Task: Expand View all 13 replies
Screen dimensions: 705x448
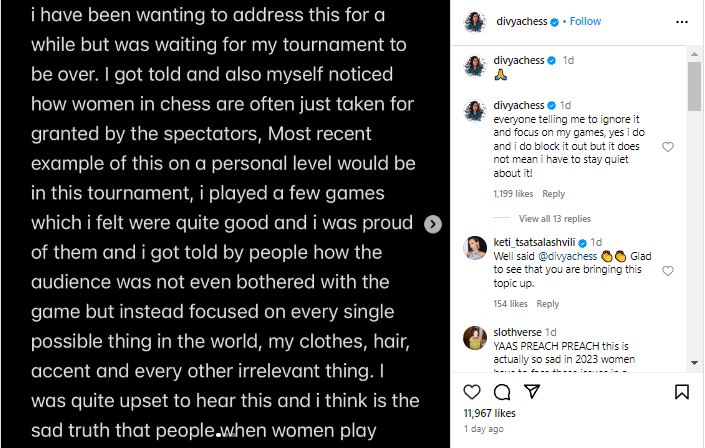Action: pyautogui.click(x=555, y=218)
